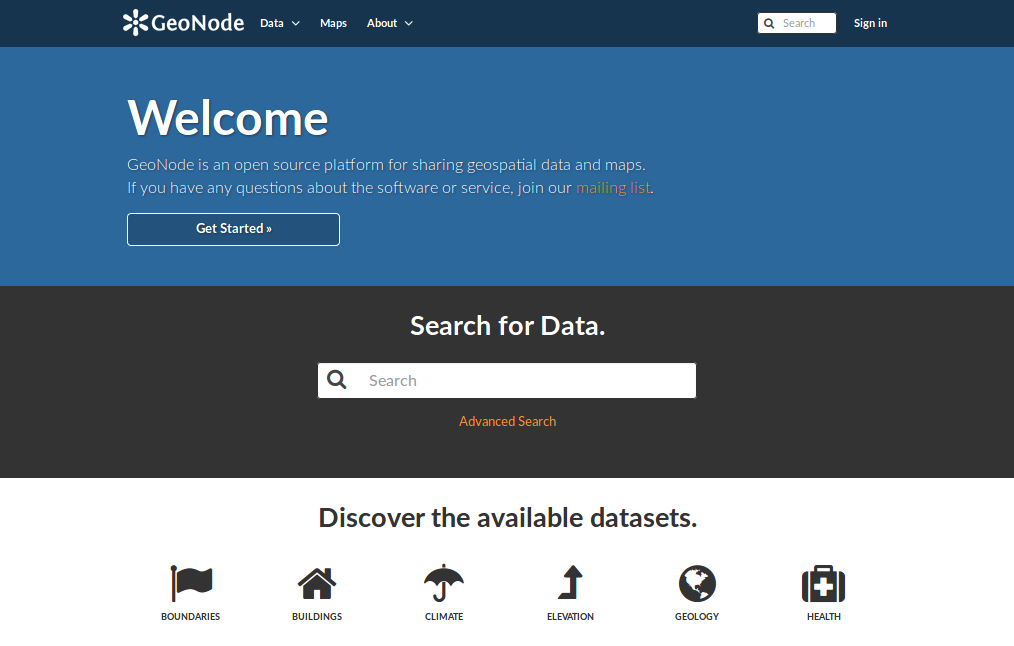1014x646 pixels.
Task: Click the ELEVATION category label
Action: pos(570,617)
